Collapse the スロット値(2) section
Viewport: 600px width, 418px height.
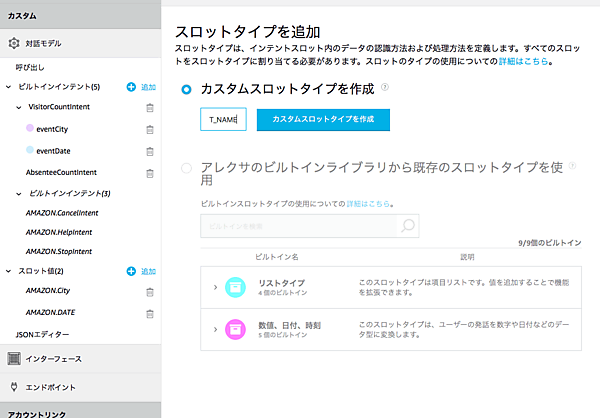tap(10, 271)
